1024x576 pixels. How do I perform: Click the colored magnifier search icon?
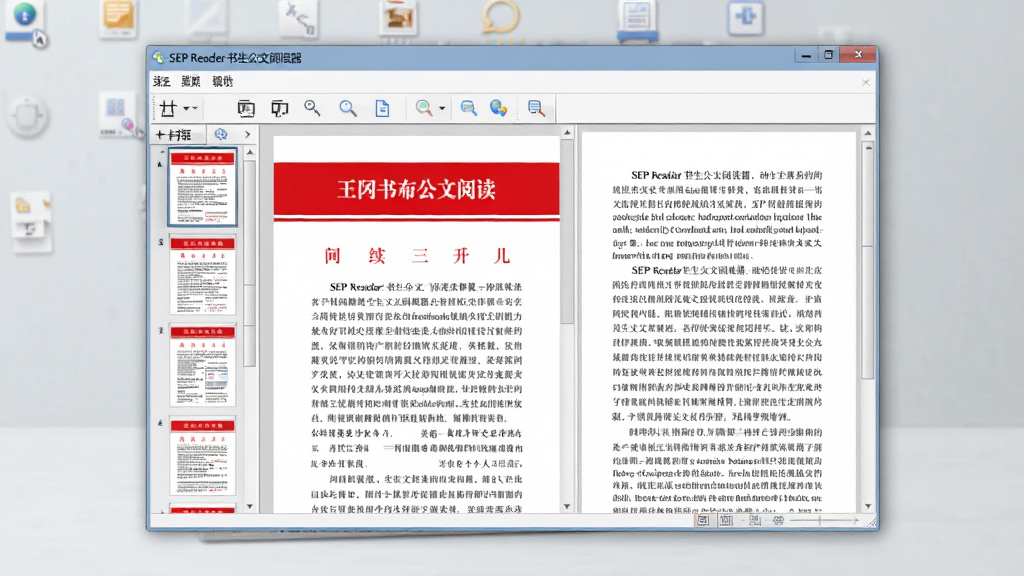pos(424,108)
